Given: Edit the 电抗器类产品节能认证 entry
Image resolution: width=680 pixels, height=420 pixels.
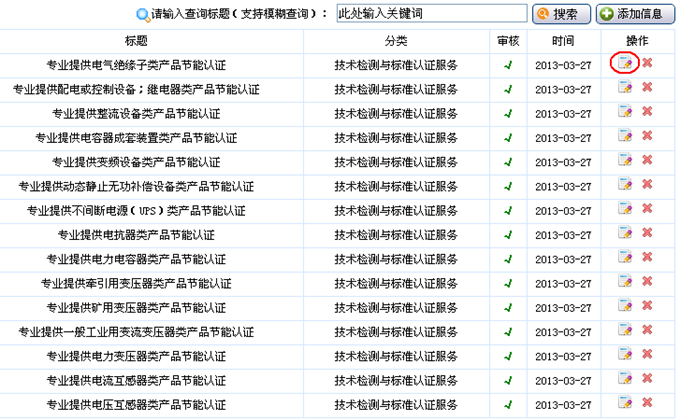Looking at the screenshot, I should [x=625, y=233].
